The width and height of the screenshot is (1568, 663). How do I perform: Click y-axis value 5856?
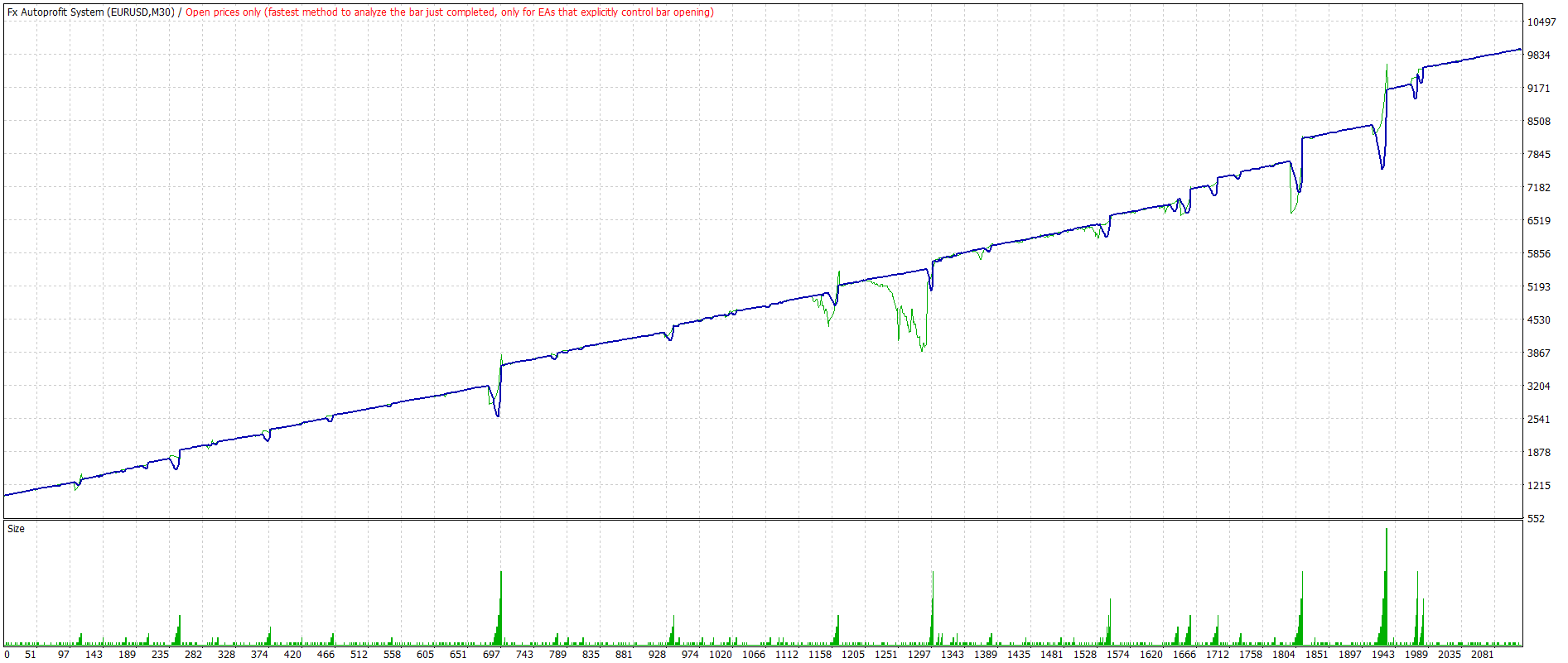coord(1539,254)
